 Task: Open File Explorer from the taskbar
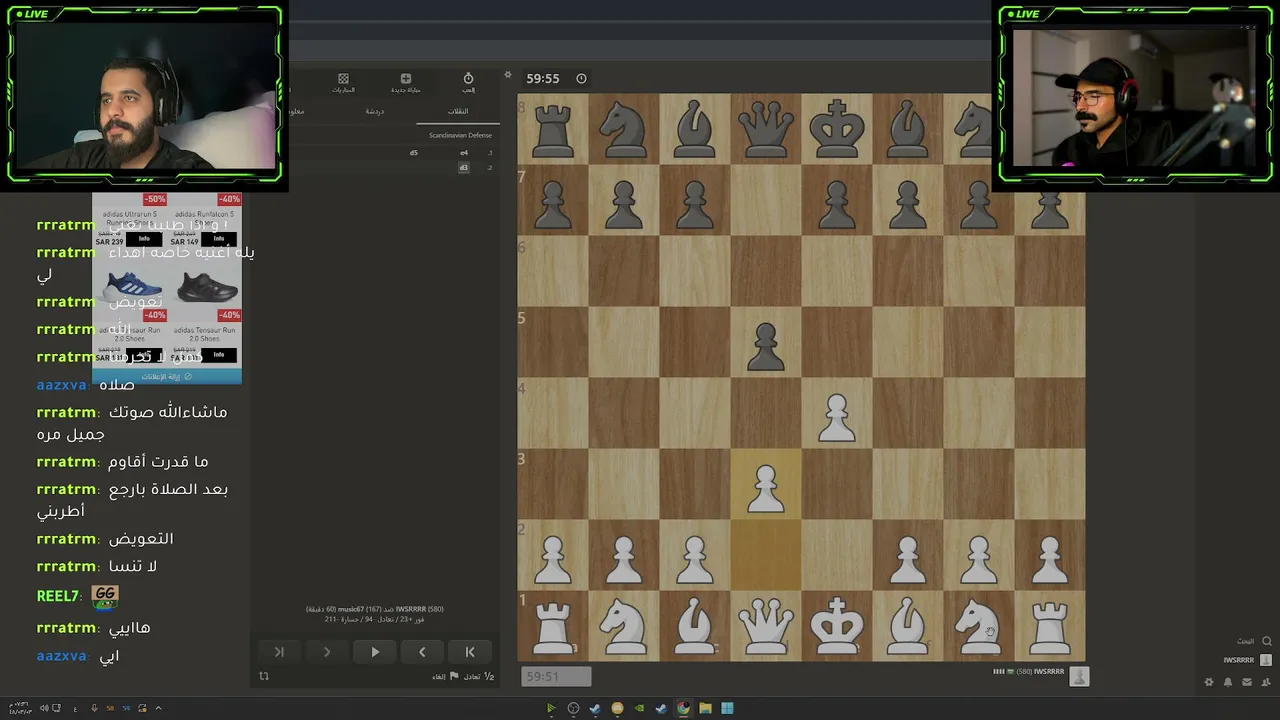pyautogui.click(x=705, y=708)
